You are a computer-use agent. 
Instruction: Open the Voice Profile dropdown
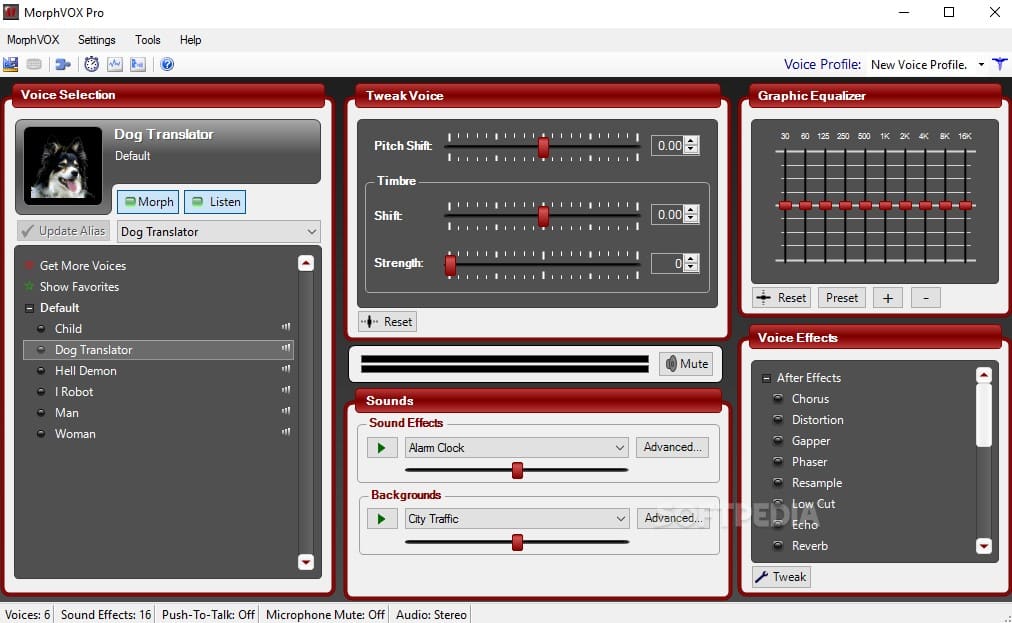[981, 65]
